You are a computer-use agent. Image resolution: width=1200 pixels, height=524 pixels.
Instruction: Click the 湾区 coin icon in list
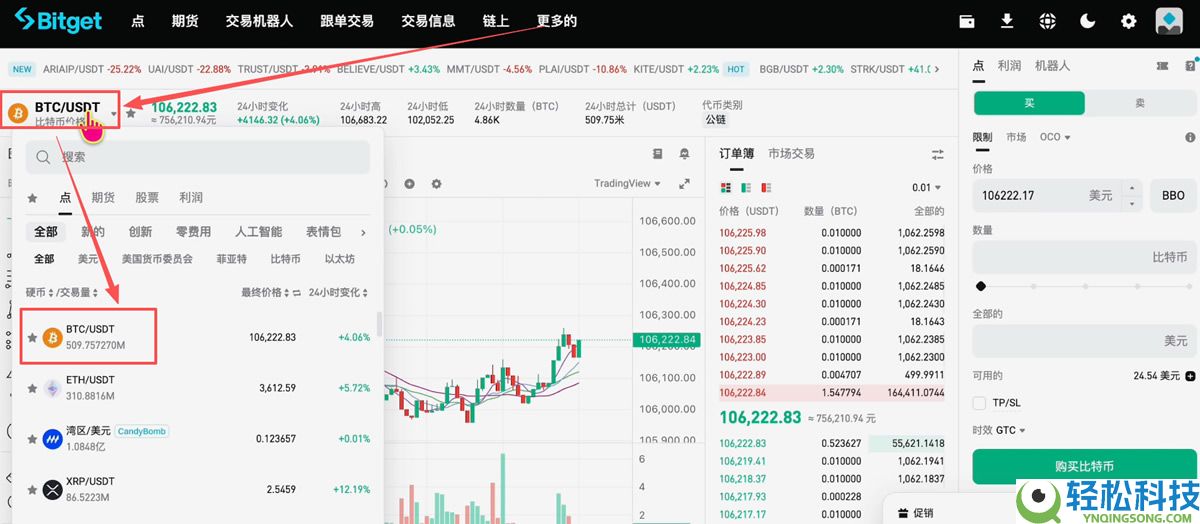(x=52, y=439)
